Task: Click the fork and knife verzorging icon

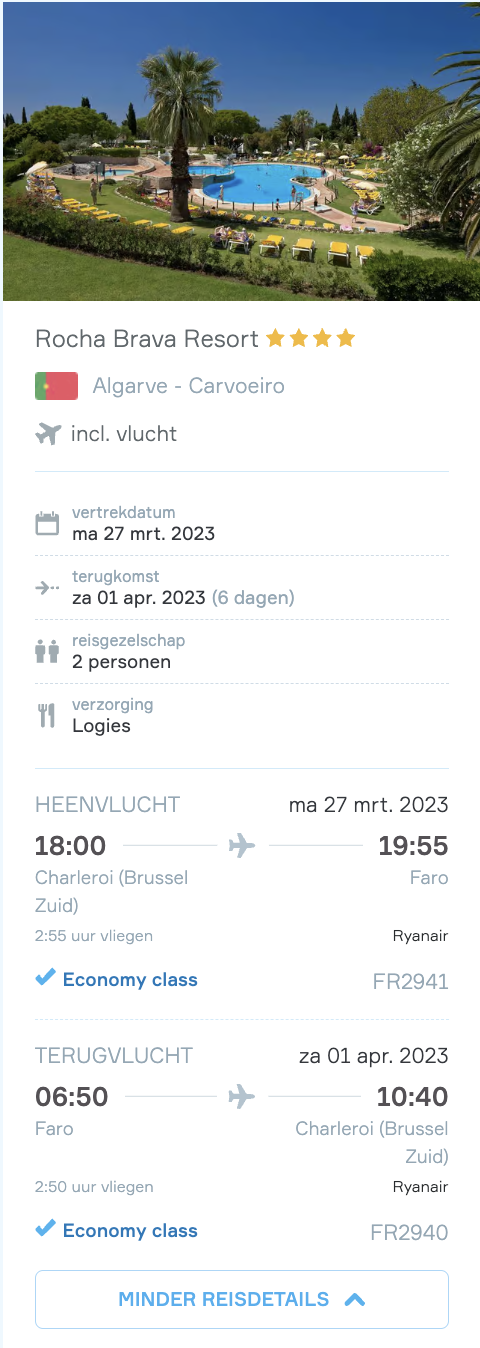Action: (x=47, y=716)
